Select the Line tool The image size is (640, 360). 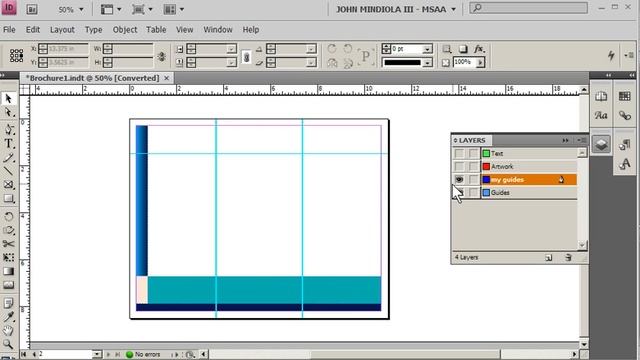tap(9, 171)
